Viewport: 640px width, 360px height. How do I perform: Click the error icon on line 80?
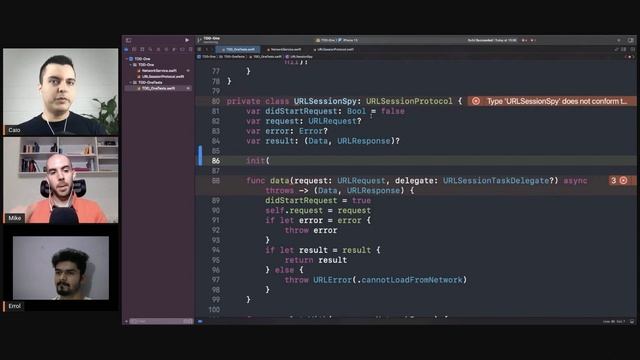point(476,101)
